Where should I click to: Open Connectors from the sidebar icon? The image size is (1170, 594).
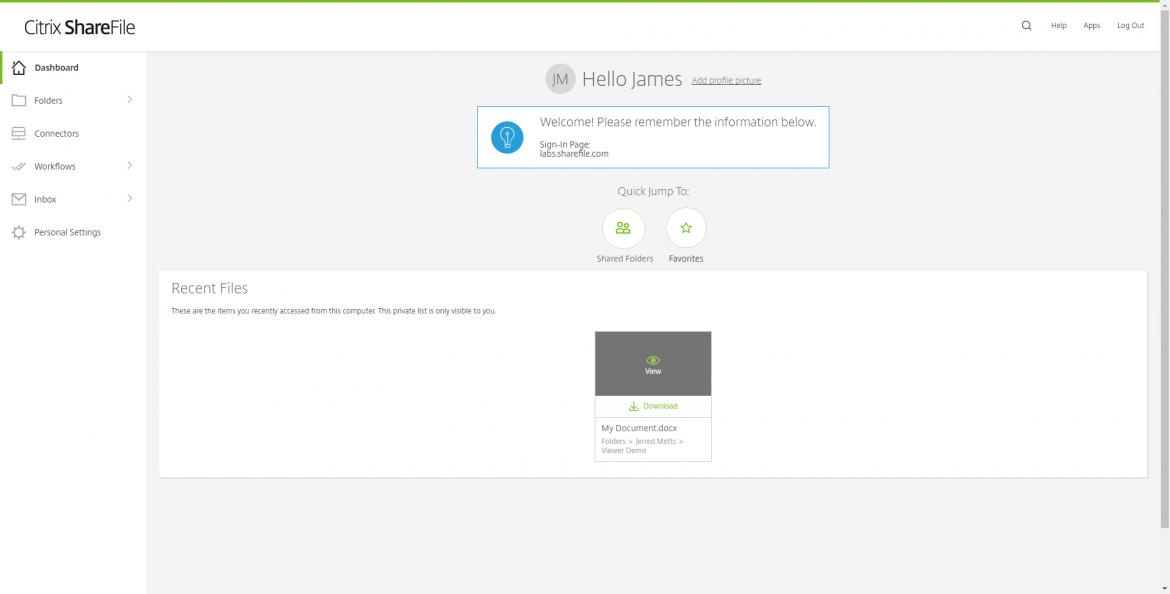click(17, 132)
